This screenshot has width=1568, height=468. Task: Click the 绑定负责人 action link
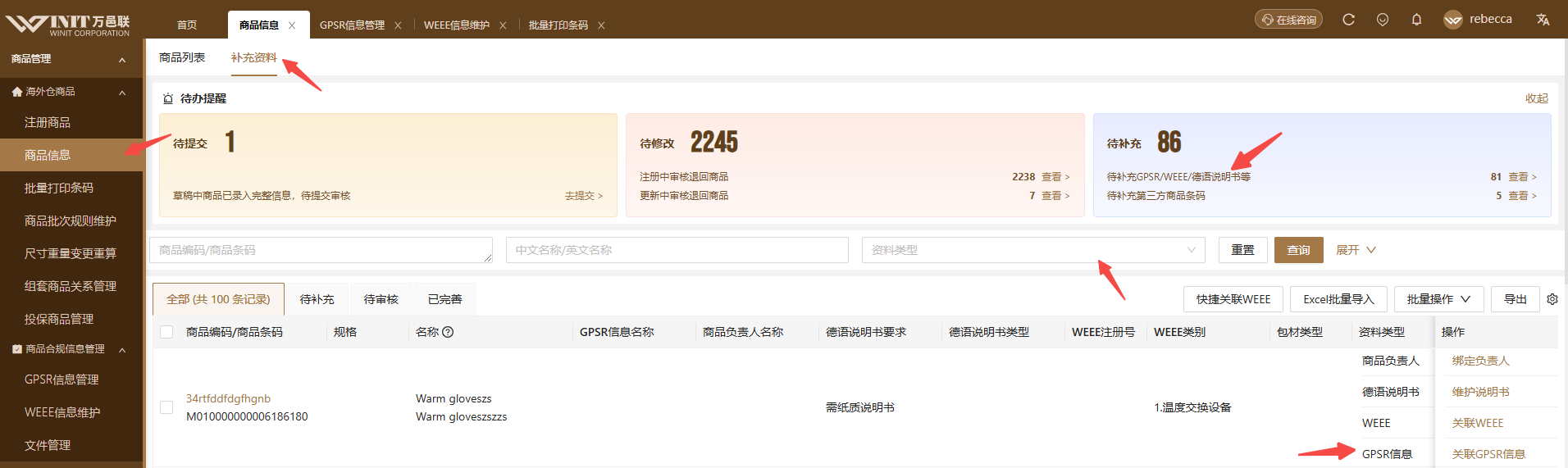(1480, 361)
